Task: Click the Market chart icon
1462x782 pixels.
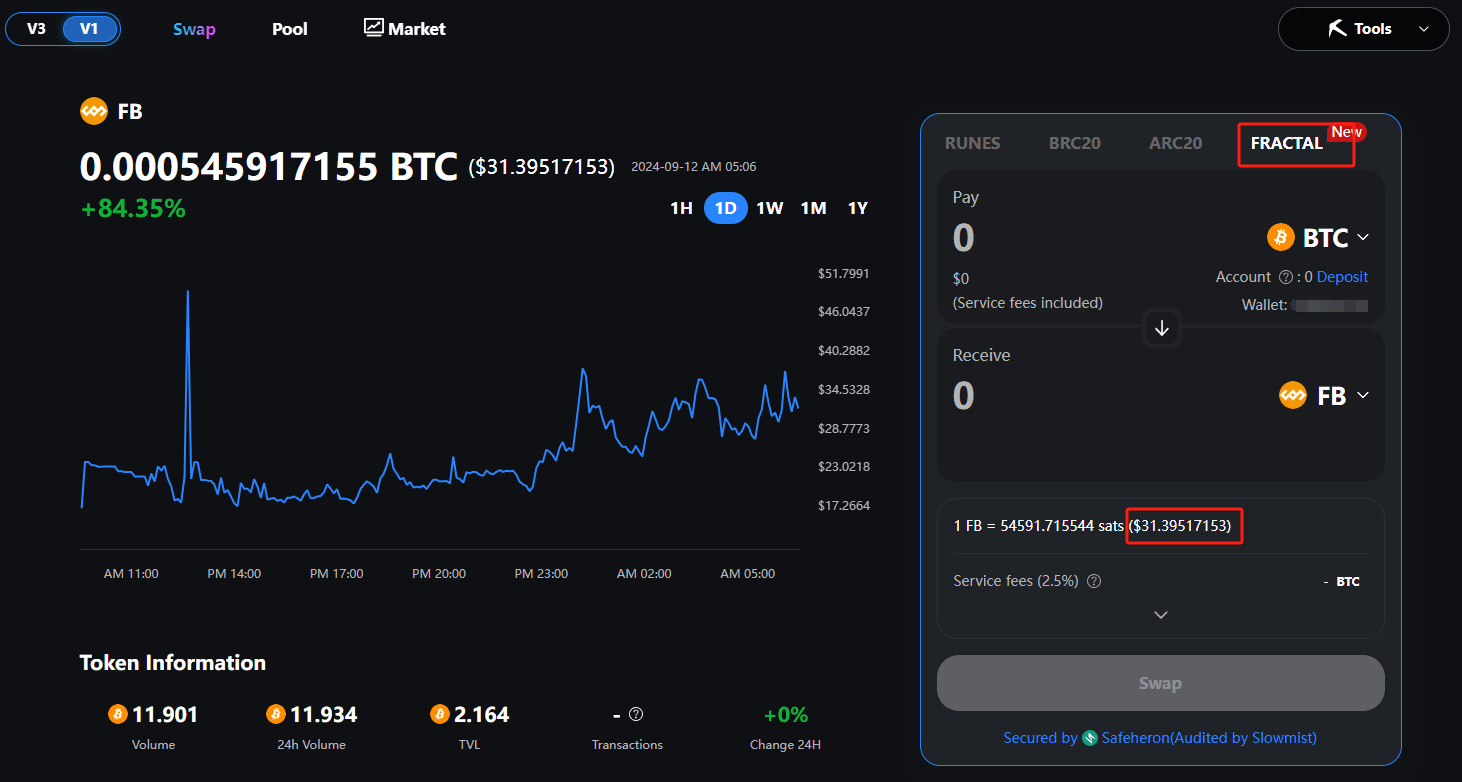Action: tap(374, 28)
